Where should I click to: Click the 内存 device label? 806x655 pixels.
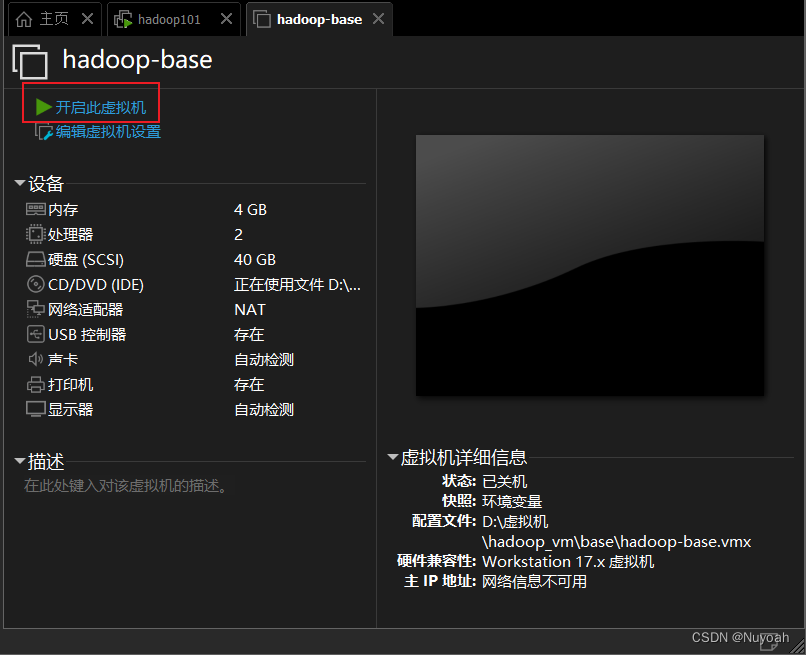coord(63,209)
